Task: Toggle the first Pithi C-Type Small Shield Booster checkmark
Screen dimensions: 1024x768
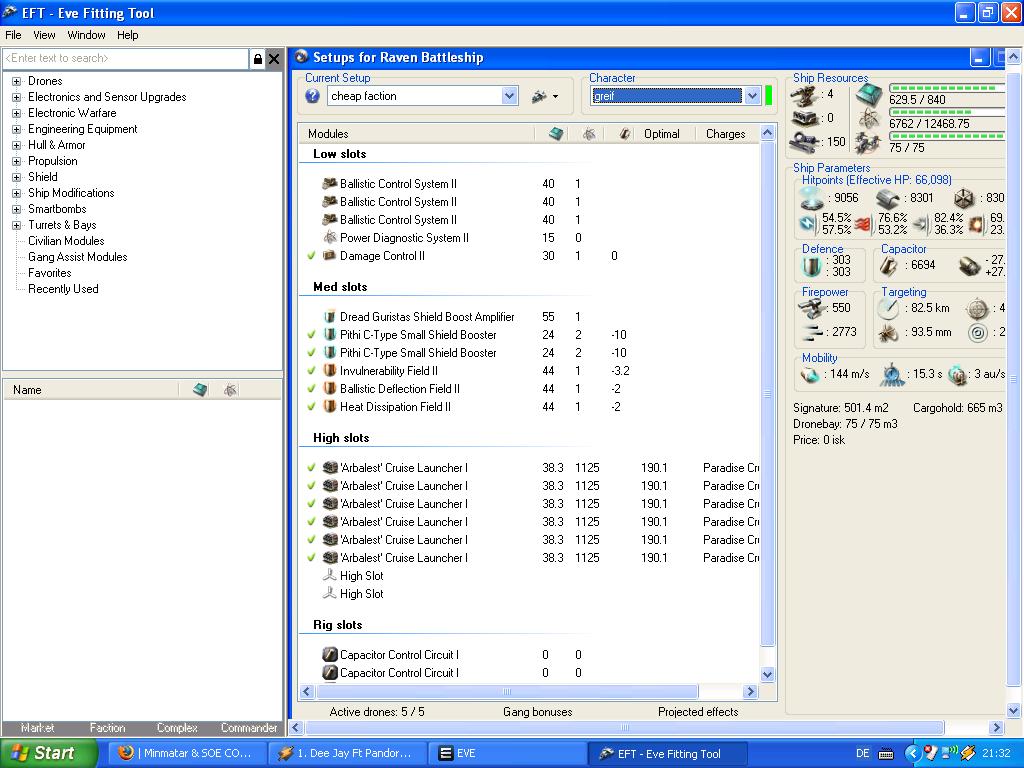Action: 312,335
